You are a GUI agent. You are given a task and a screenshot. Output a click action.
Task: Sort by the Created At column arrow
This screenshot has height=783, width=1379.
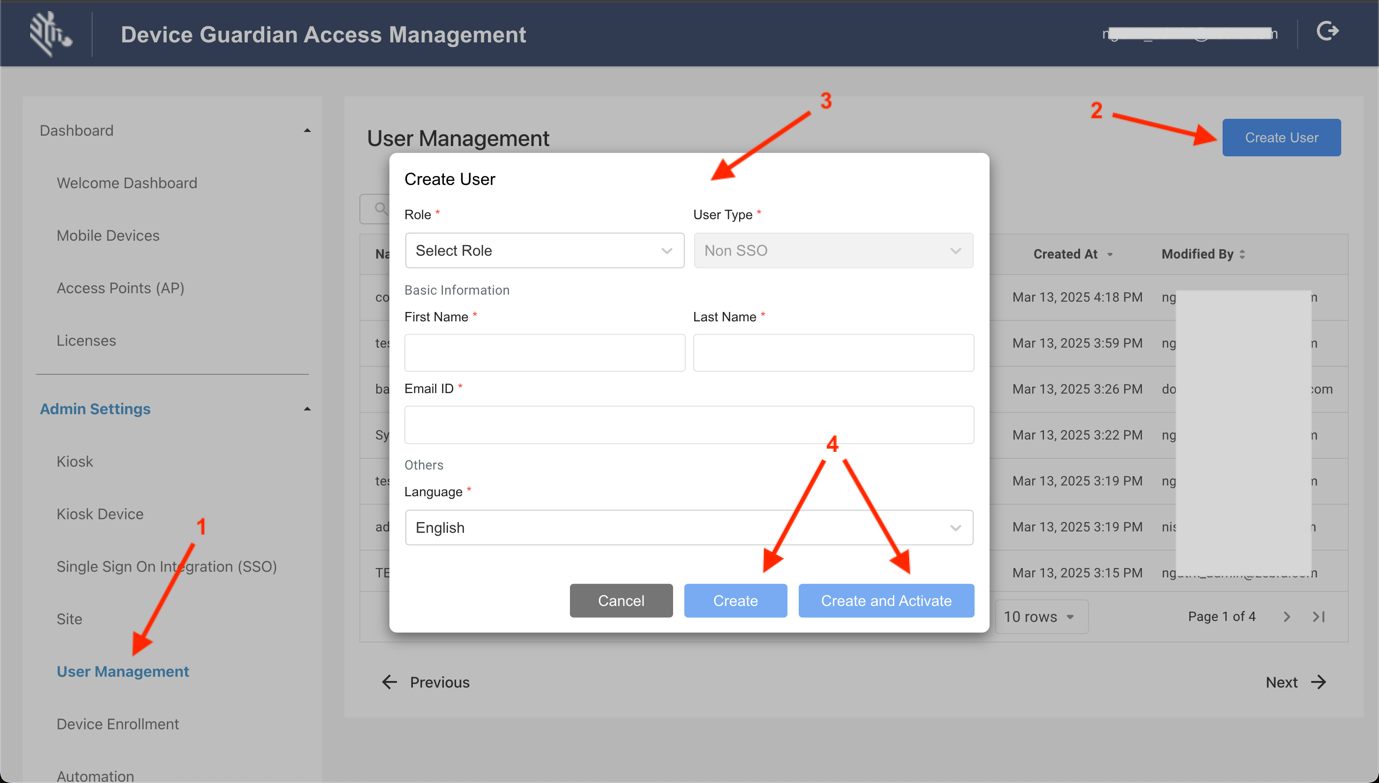click(1110, 255)
